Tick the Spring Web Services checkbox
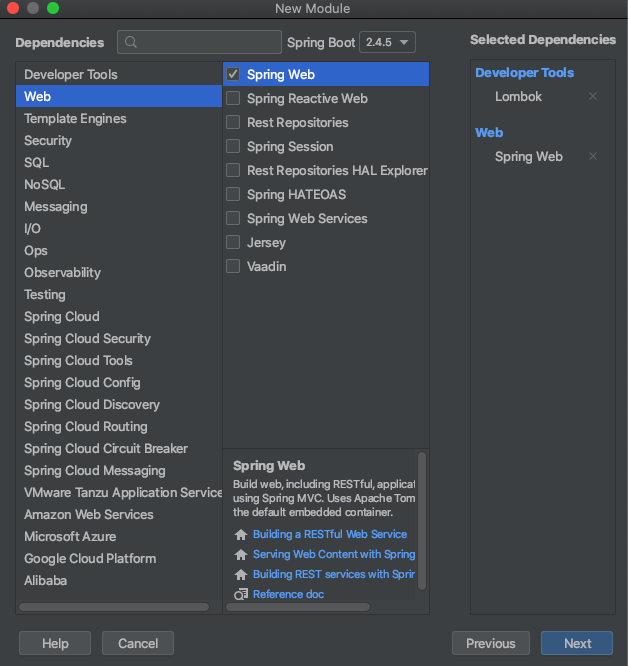 [233, 218]
